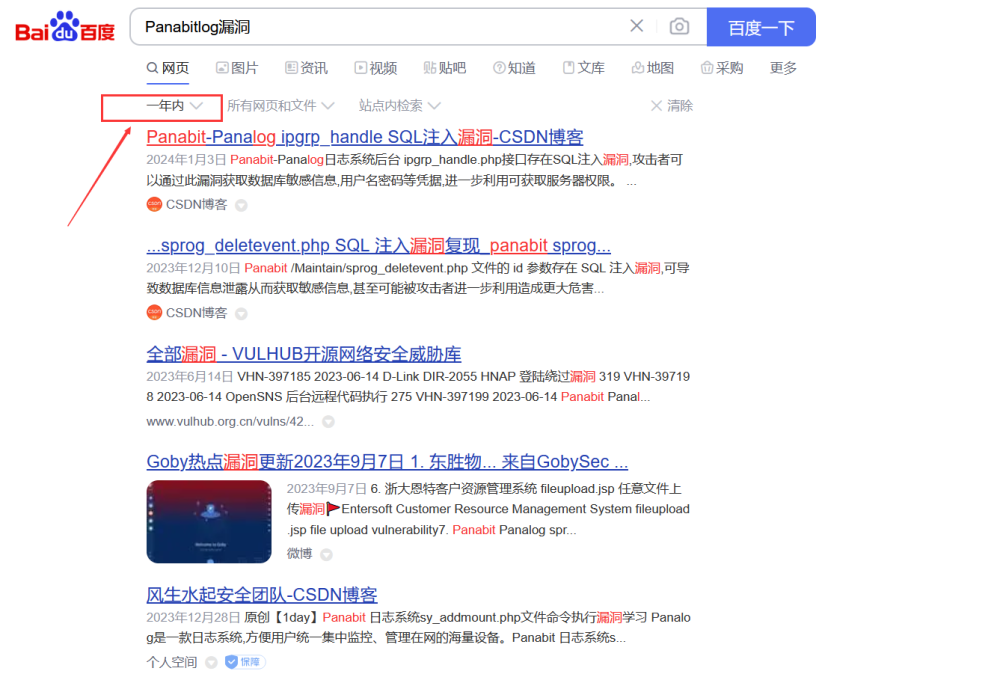Open the 知道 tab

point(515,68)
